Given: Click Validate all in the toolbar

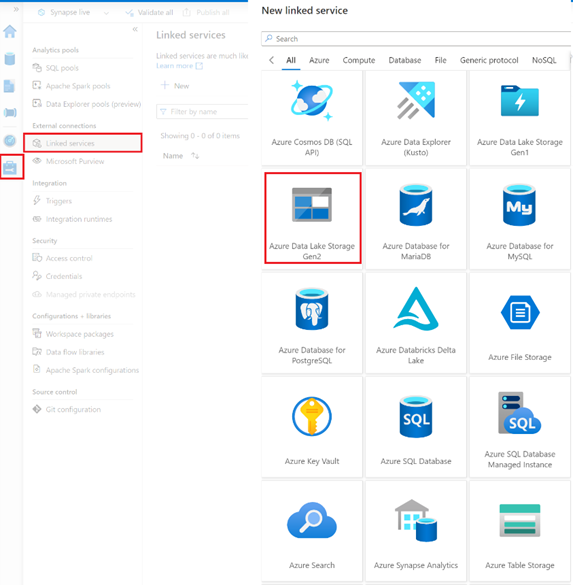Looking at the screenshot, I should point(150,13).
